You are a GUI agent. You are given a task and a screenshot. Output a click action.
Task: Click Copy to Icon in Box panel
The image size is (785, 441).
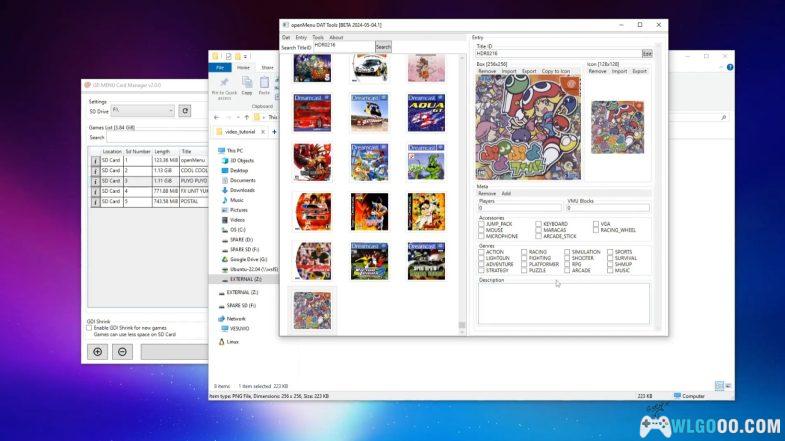pos(556,72)
